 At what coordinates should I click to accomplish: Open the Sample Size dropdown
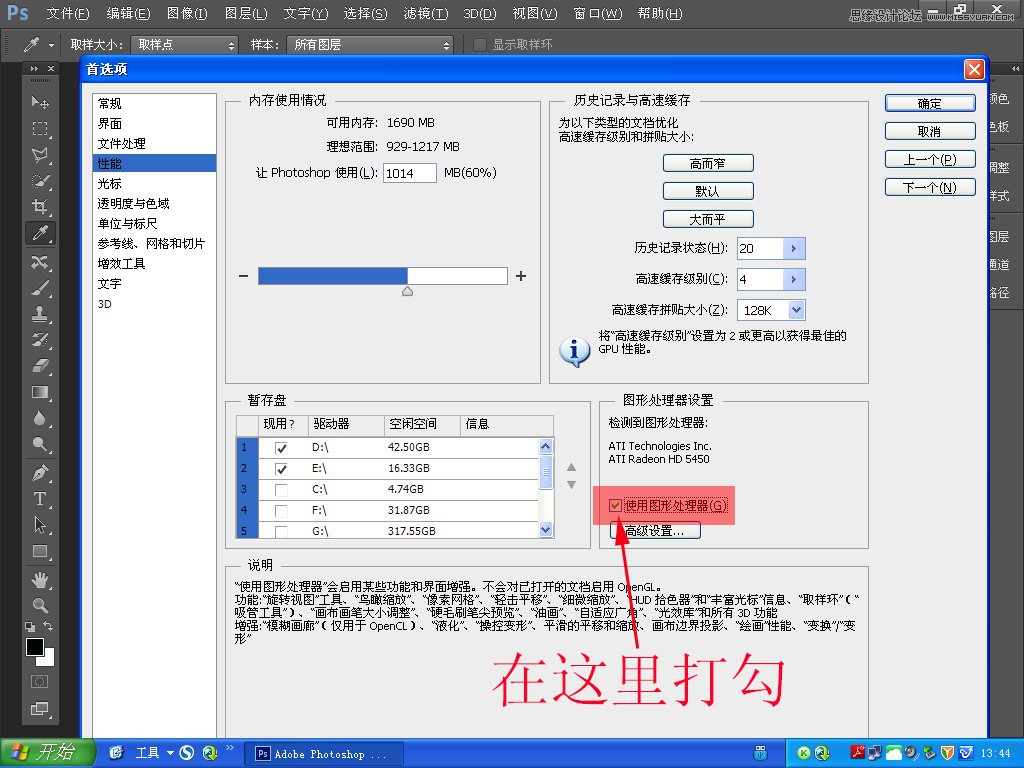tap(184, 44)
